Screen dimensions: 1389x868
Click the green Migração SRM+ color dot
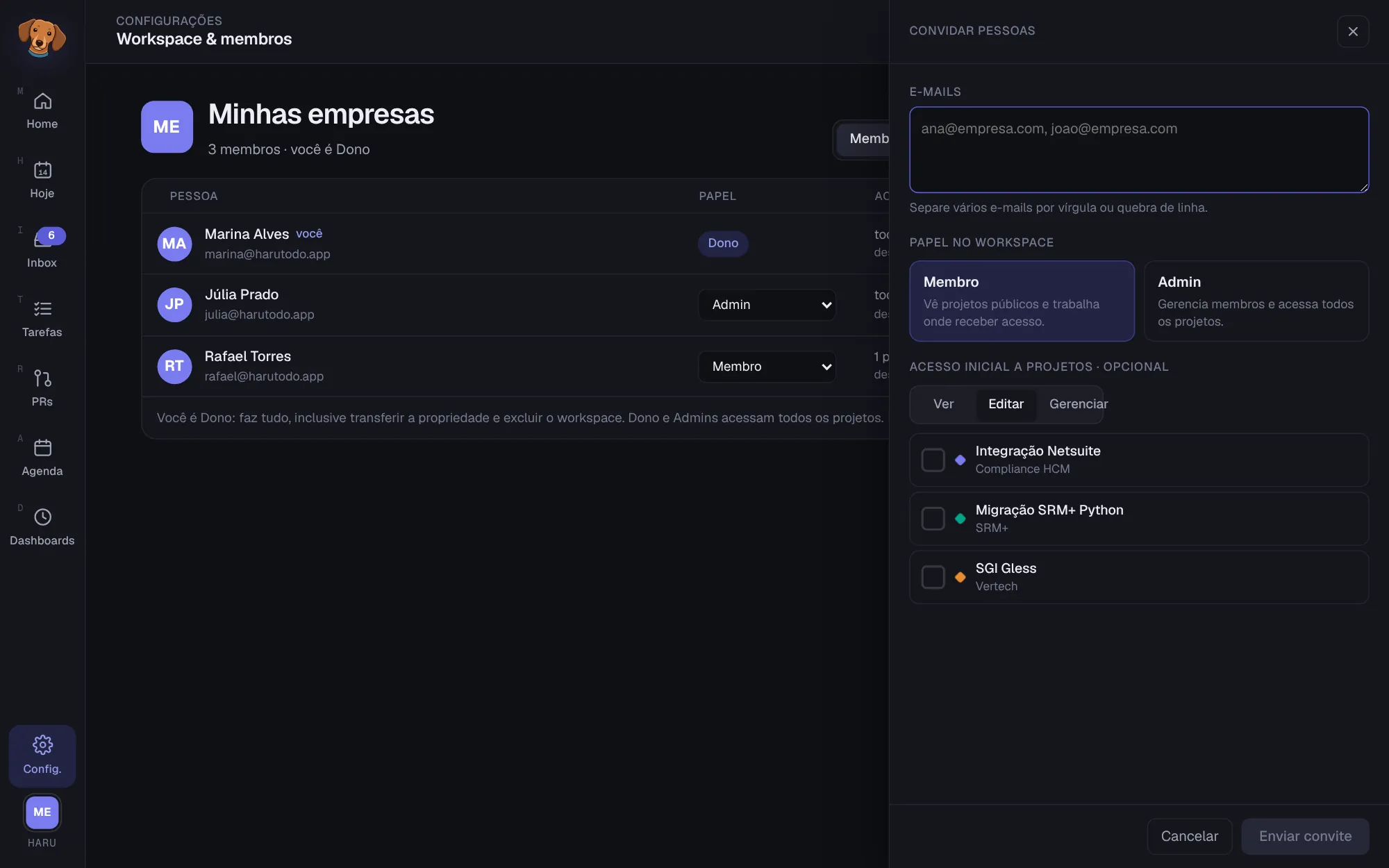click(960, 519)
